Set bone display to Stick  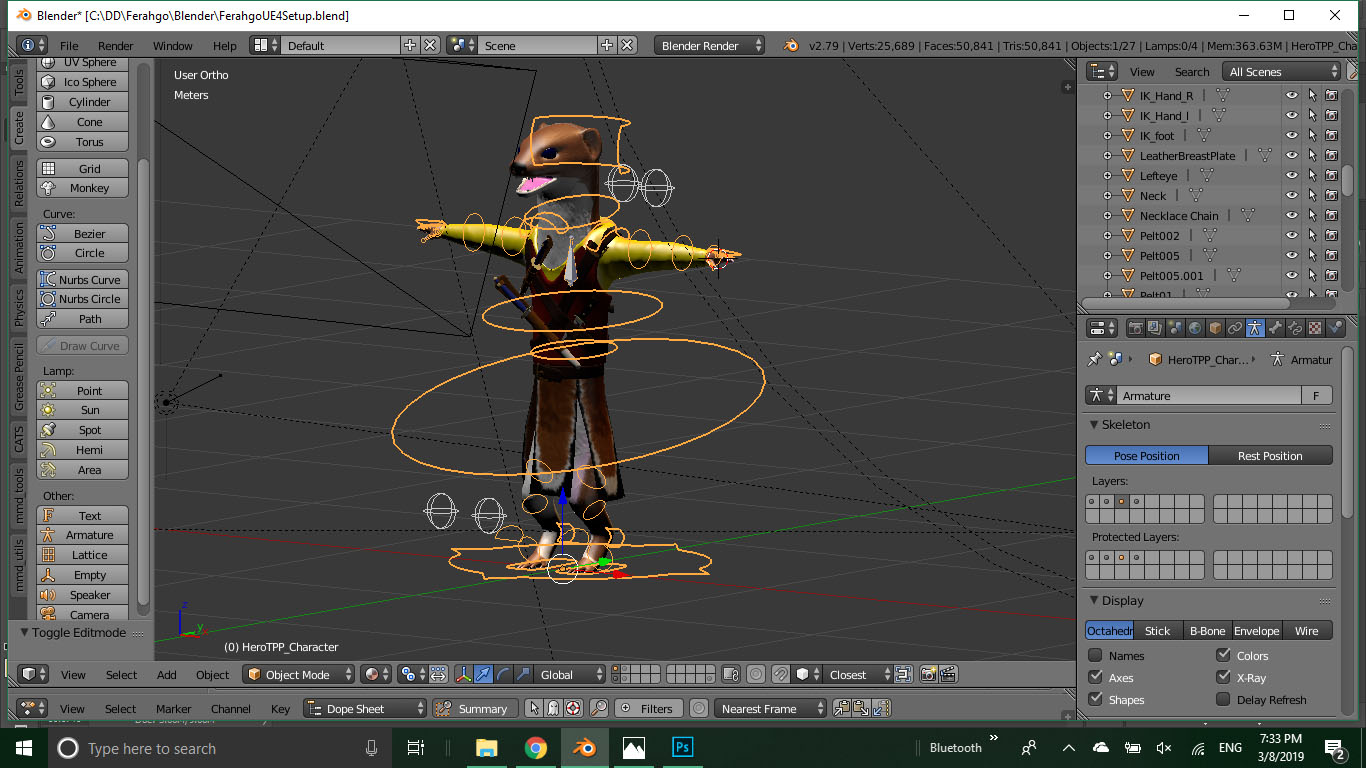click(x=1158, y=631)
